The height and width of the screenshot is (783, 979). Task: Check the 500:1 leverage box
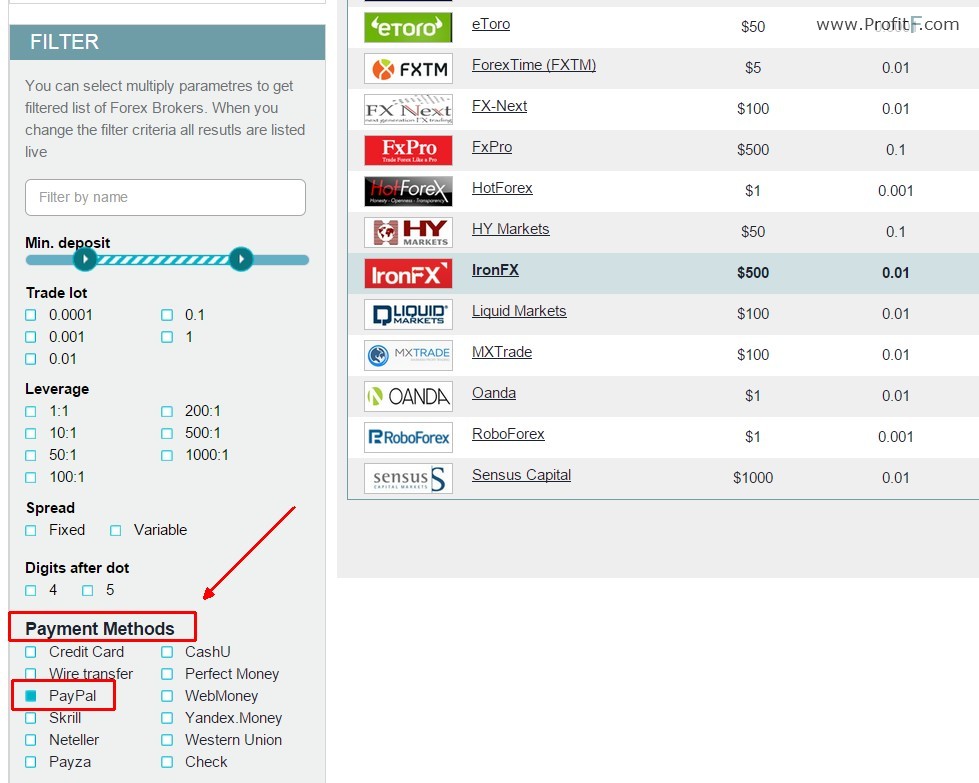[x=167, y=433]
